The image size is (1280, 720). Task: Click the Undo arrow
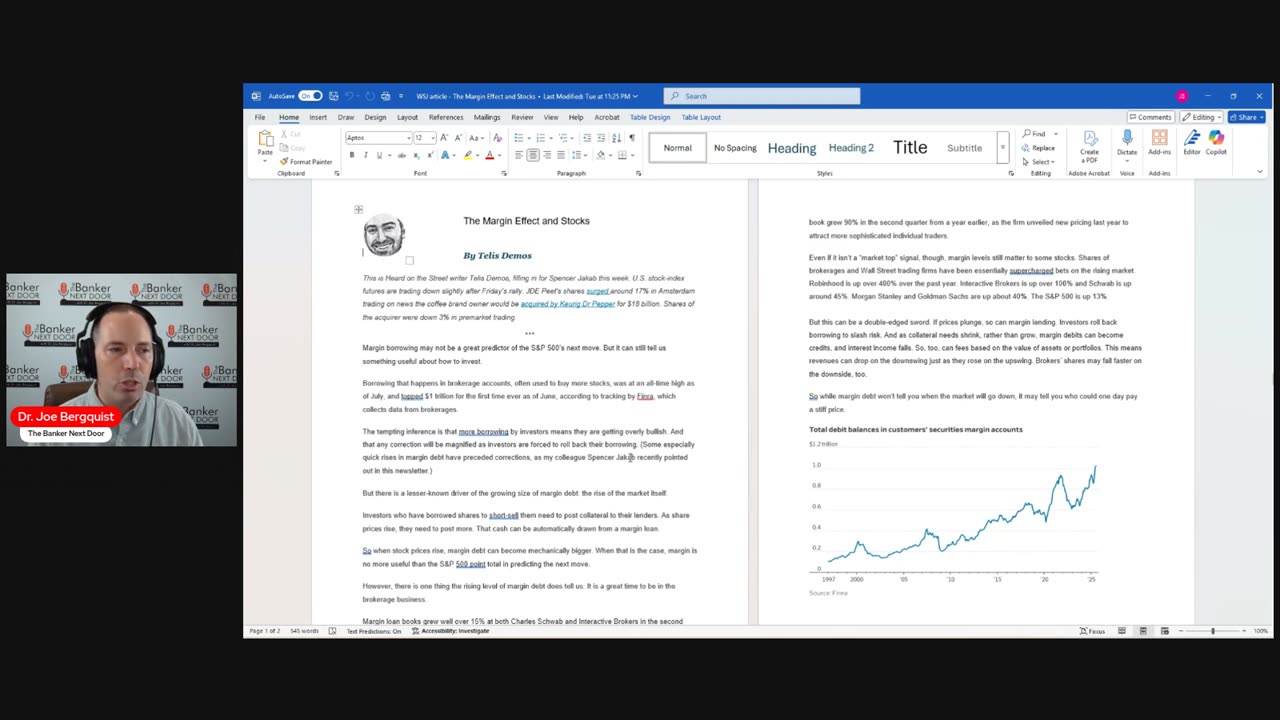click(351, 96)
